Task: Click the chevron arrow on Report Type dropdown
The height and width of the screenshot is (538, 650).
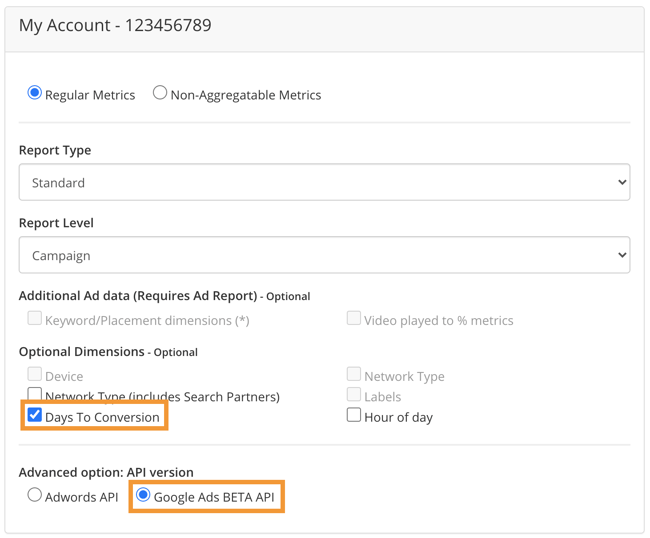Action: (x=621, y=183)
